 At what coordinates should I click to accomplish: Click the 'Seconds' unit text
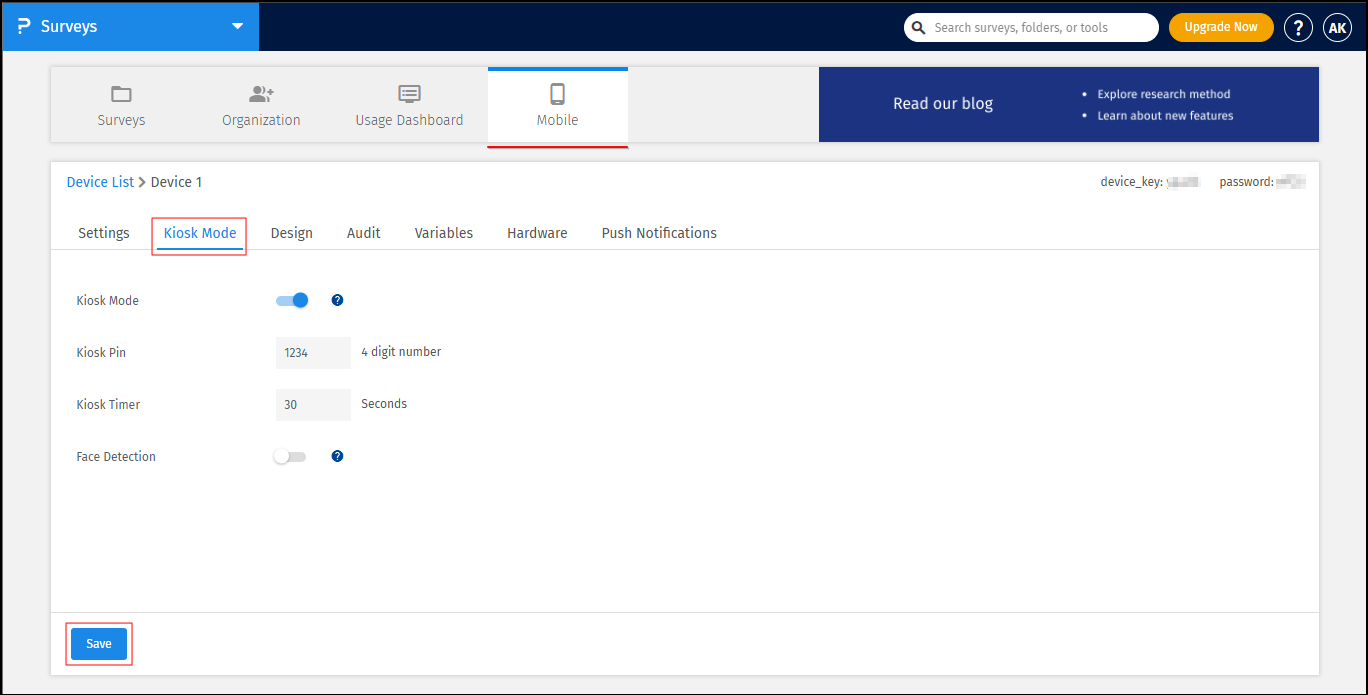(384, 404)
